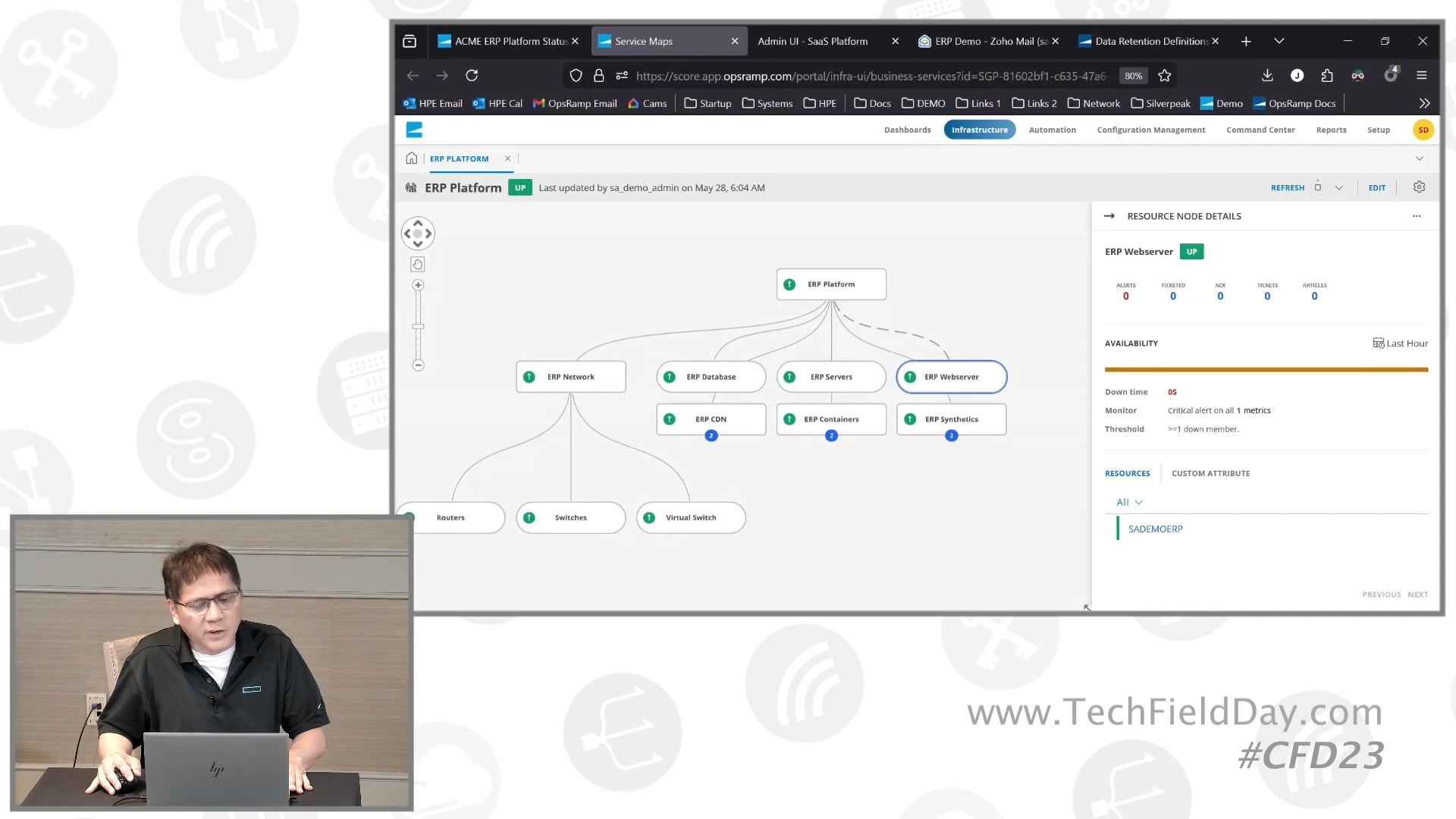Select the pan navigation control on the map
Image resolution: width=1456 pixels, height=819 pixels.
pos(418,233)
